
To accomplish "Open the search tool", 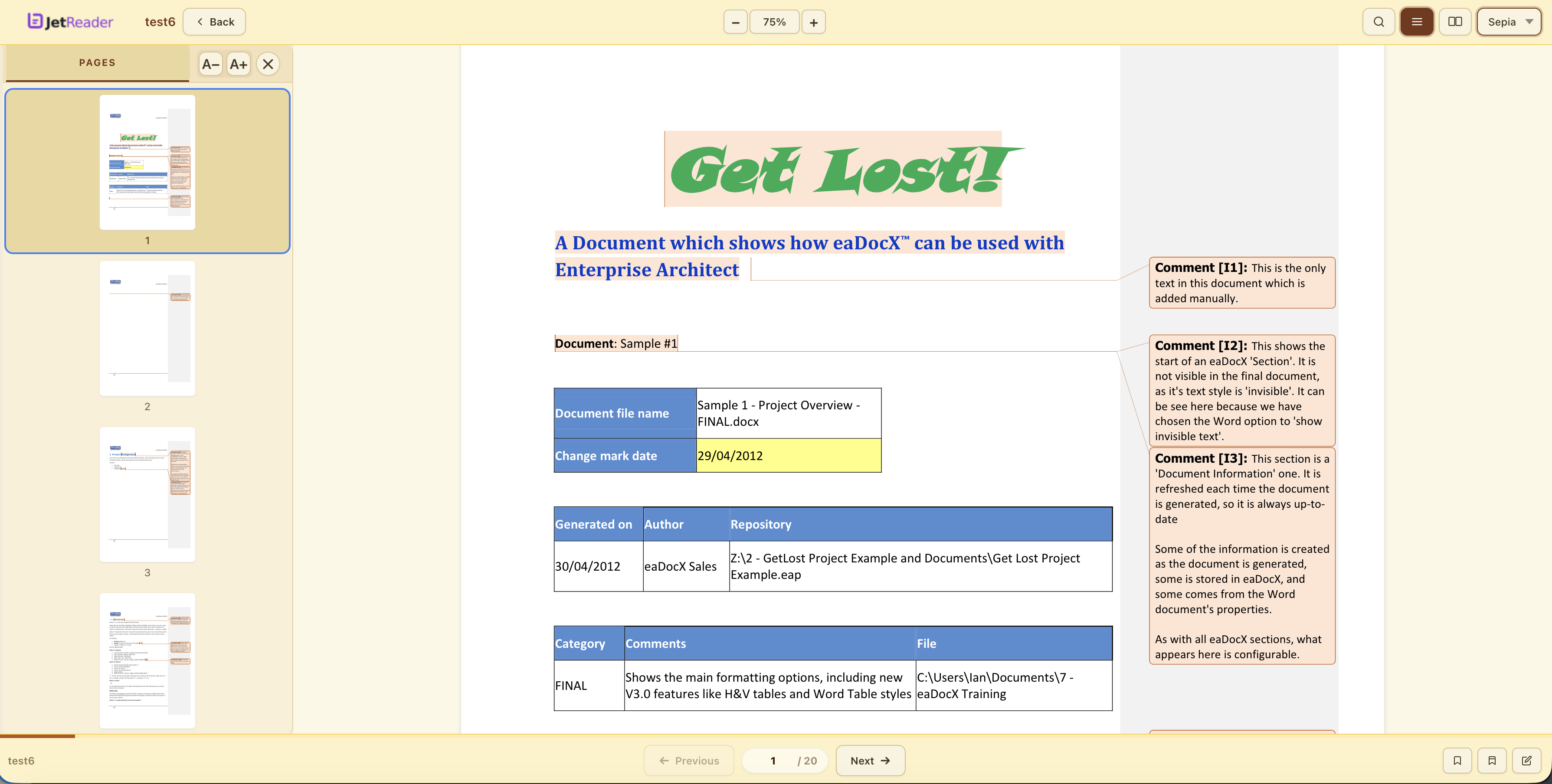I will click(x=1378, y=22).
